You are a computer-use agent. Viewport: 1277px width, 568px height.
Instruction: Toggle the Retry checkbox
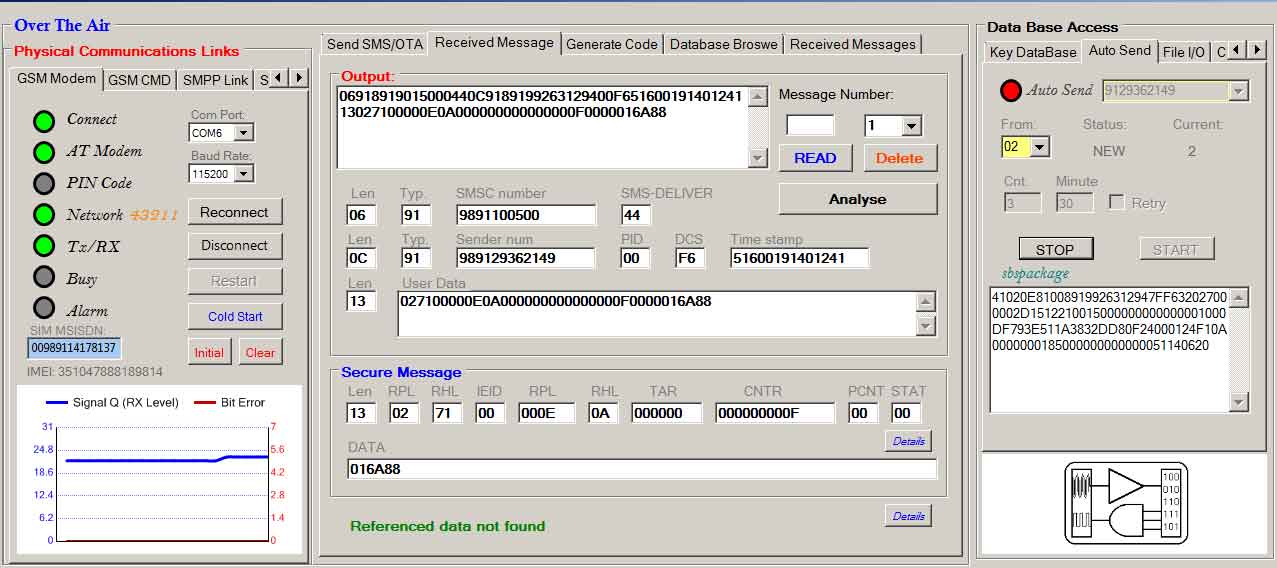[x=1116, y=202]
